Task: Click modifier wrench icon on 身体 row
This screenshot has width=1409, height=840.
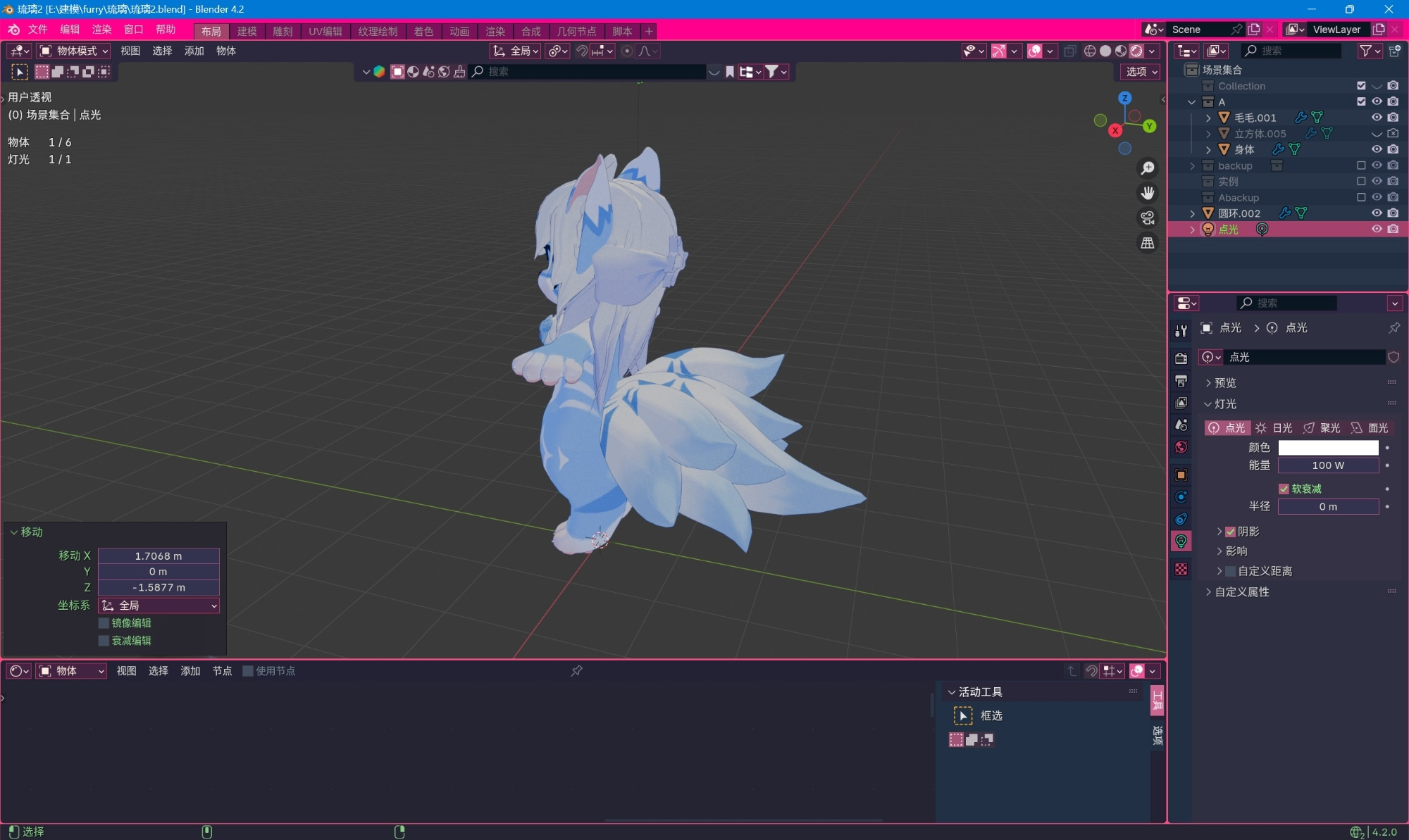Action: [1278, 149]
